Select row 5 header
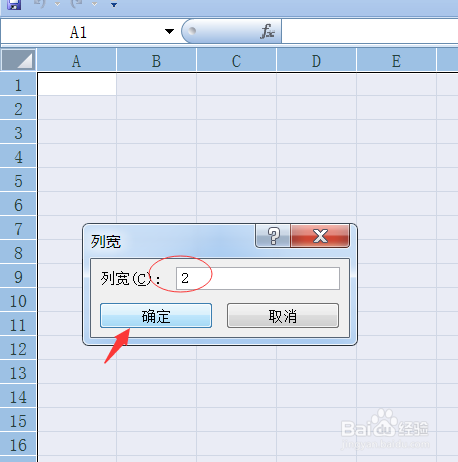This screenshot has width=458, height=462. click(18, 181)
